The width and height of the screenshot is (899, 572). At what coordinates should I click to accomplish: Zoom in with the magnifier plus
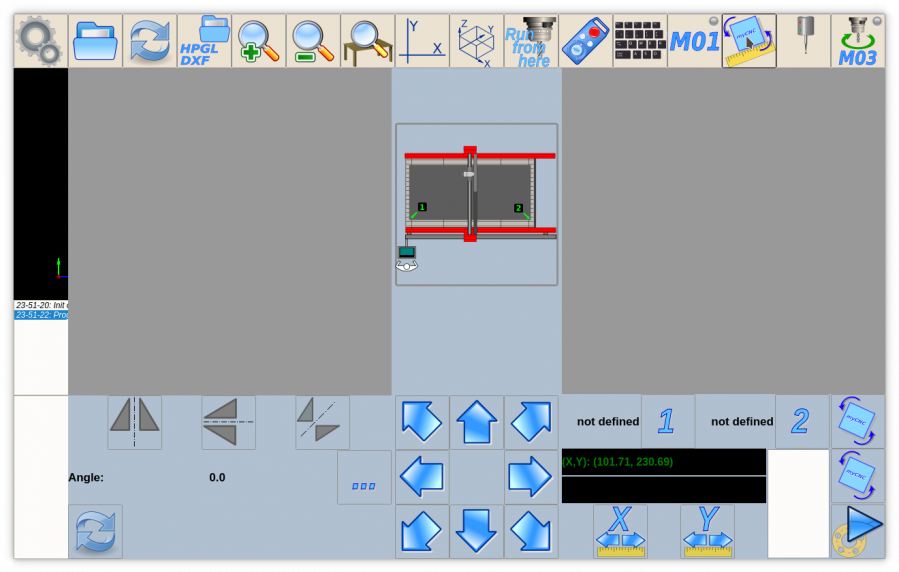click(x=258, y=41)
